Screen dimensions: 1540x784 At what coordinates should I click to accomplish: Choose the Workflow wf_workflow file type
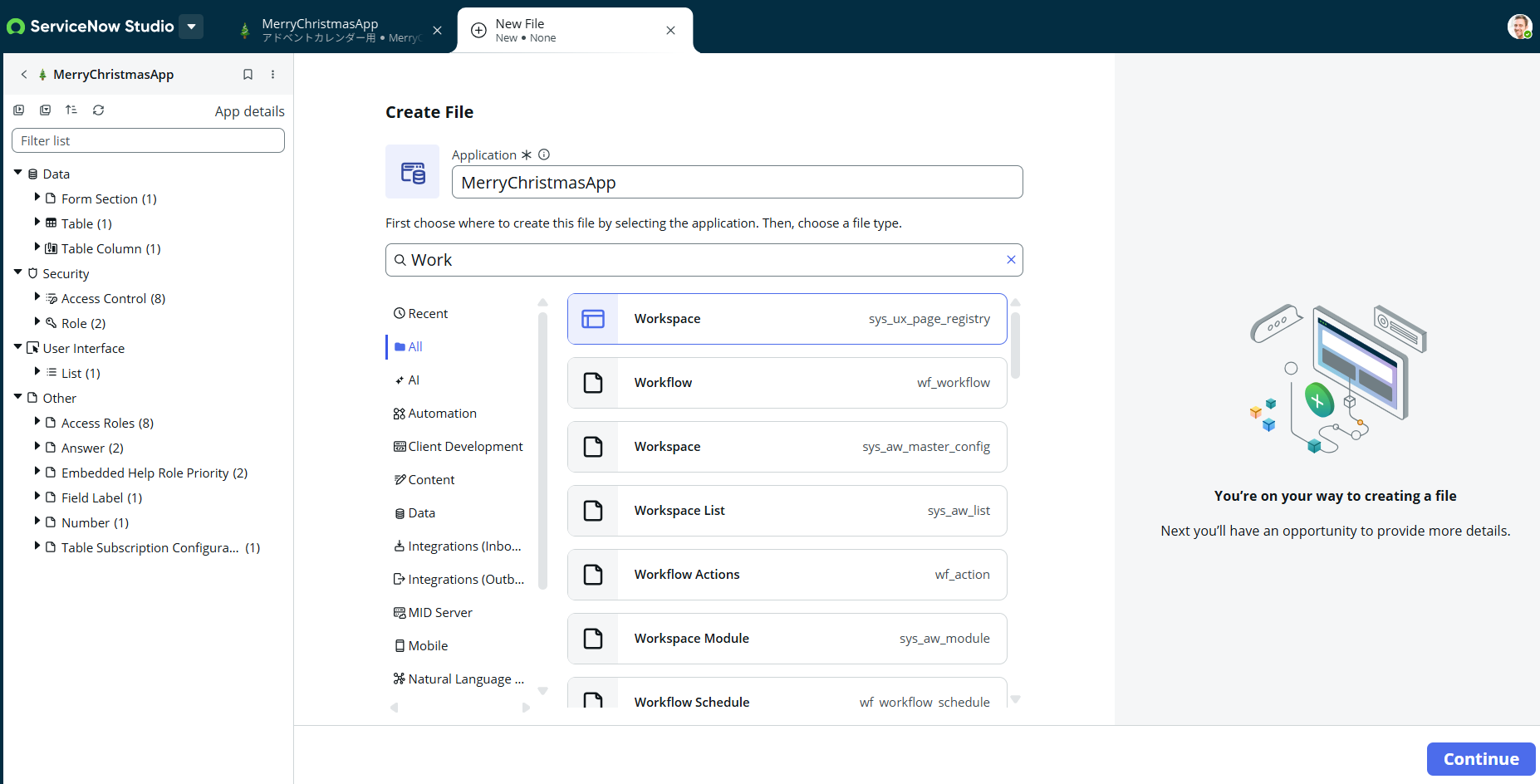[787, 383]
